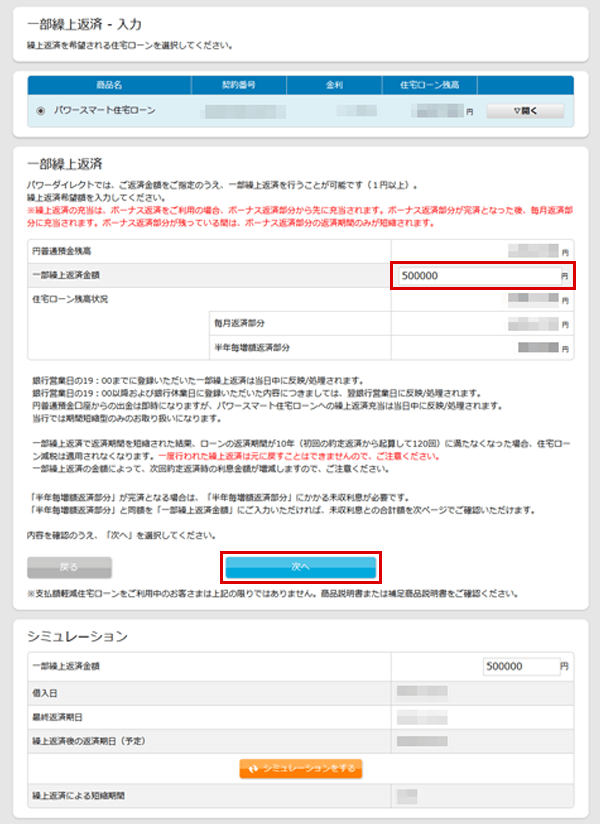
Task: Select the パワースマート住宅ローン radio button
Action: (40, 111)
